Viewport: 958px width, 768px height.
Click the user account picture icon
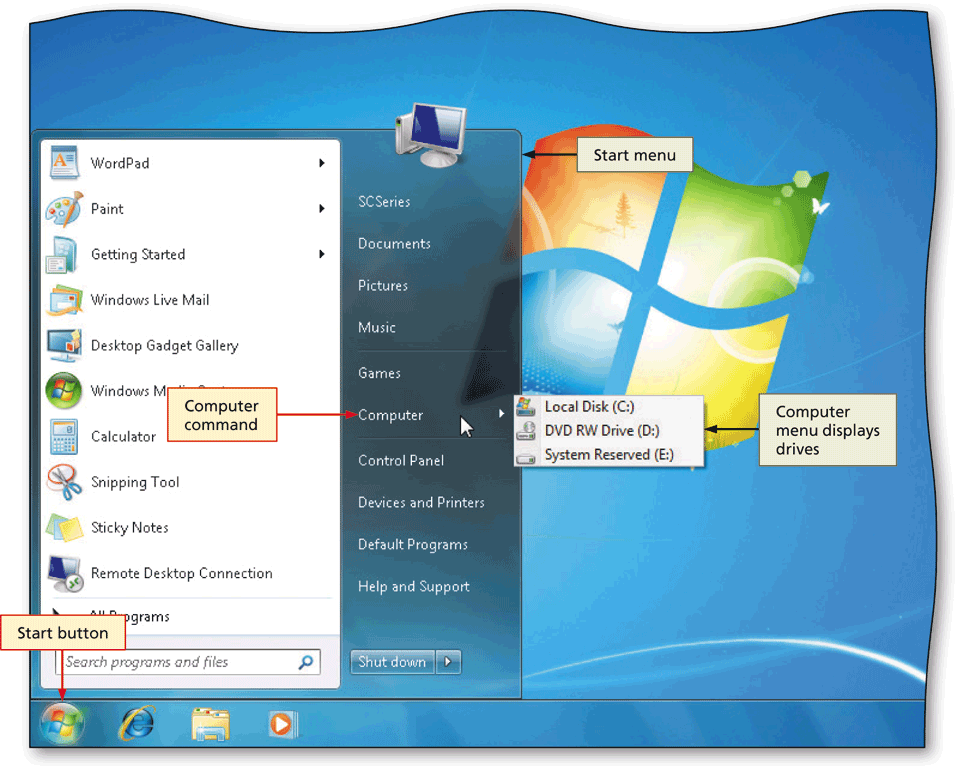coord(430,135)
